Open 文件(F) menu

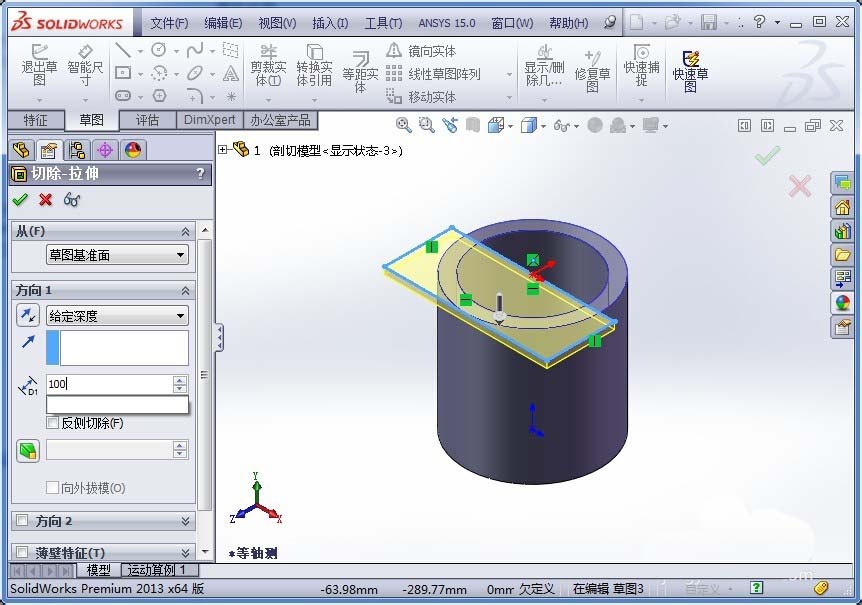tap(169, 23)
